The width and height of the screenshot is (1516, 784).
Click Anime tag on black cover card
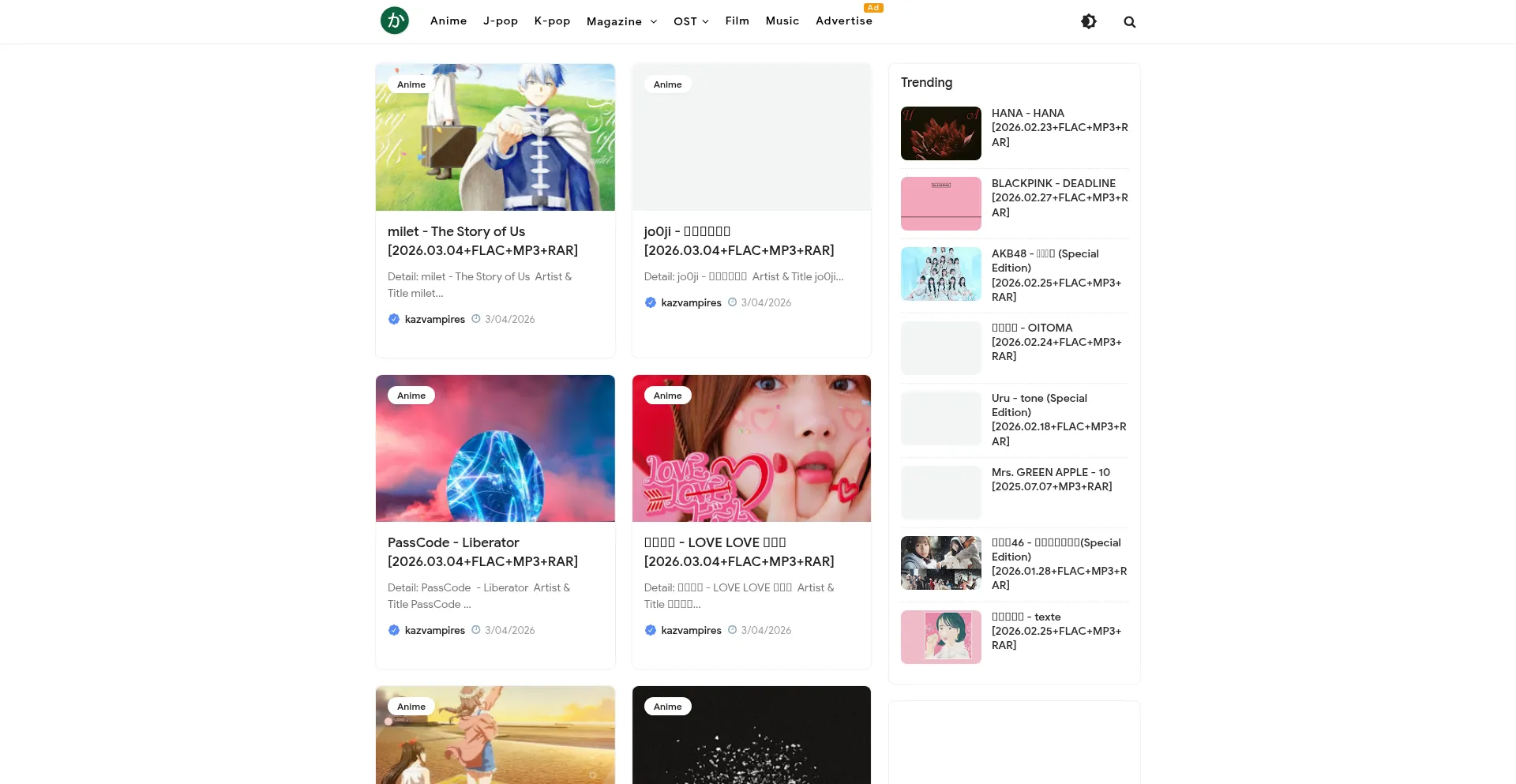point(668,707)
